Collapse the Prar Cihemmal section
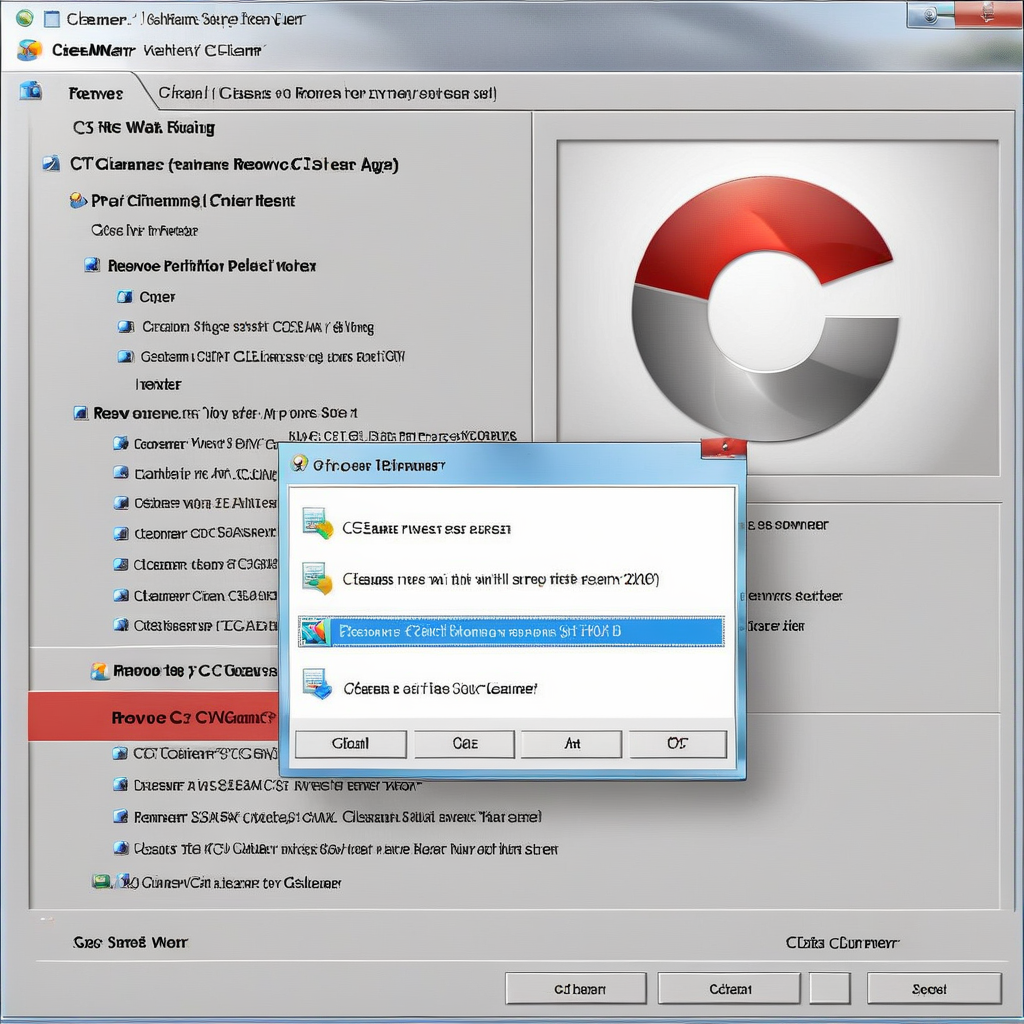Screen dimensions: 1024x1024 tap(78, 201)
